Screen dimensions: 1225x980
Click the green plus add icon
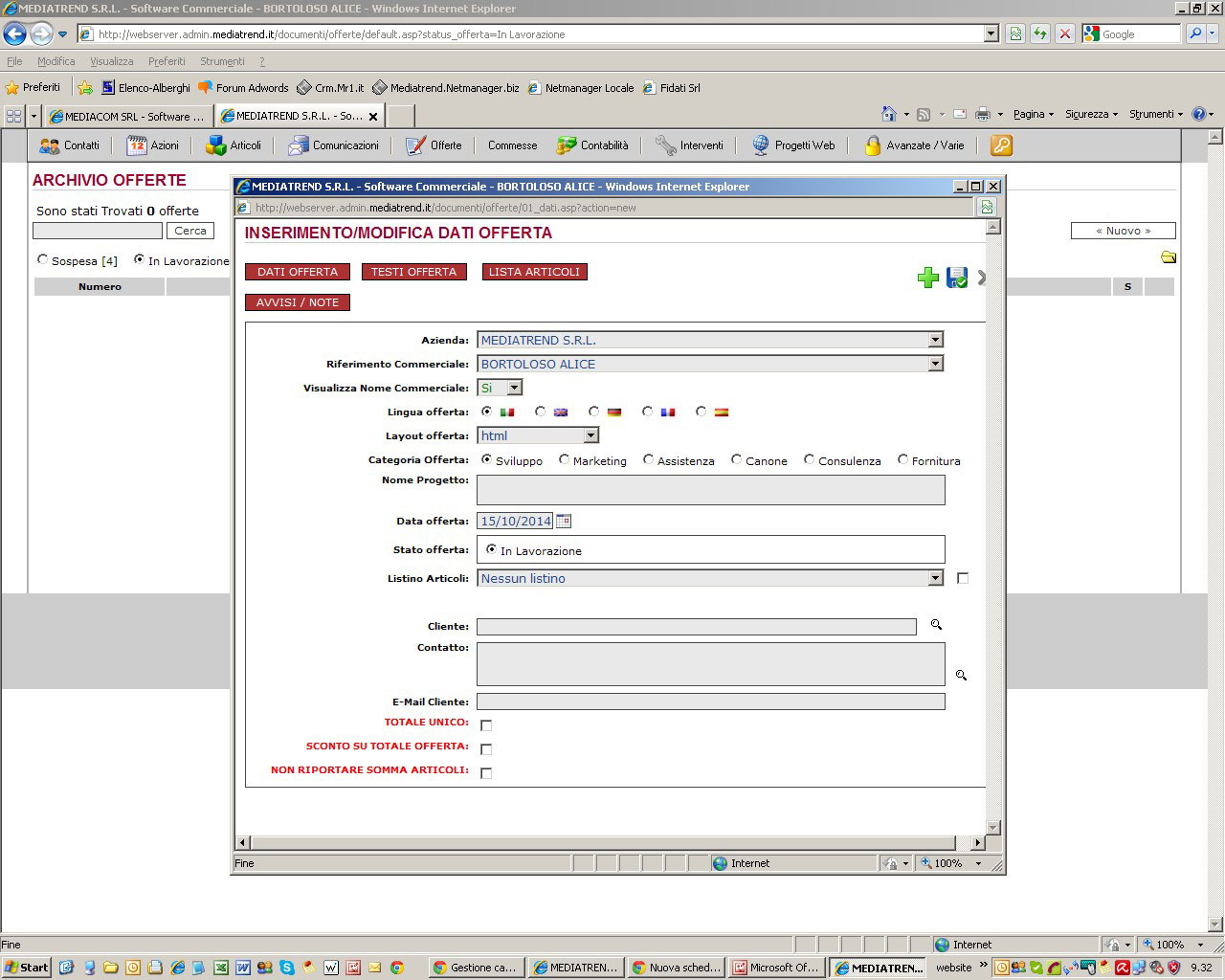pos(927,278)
